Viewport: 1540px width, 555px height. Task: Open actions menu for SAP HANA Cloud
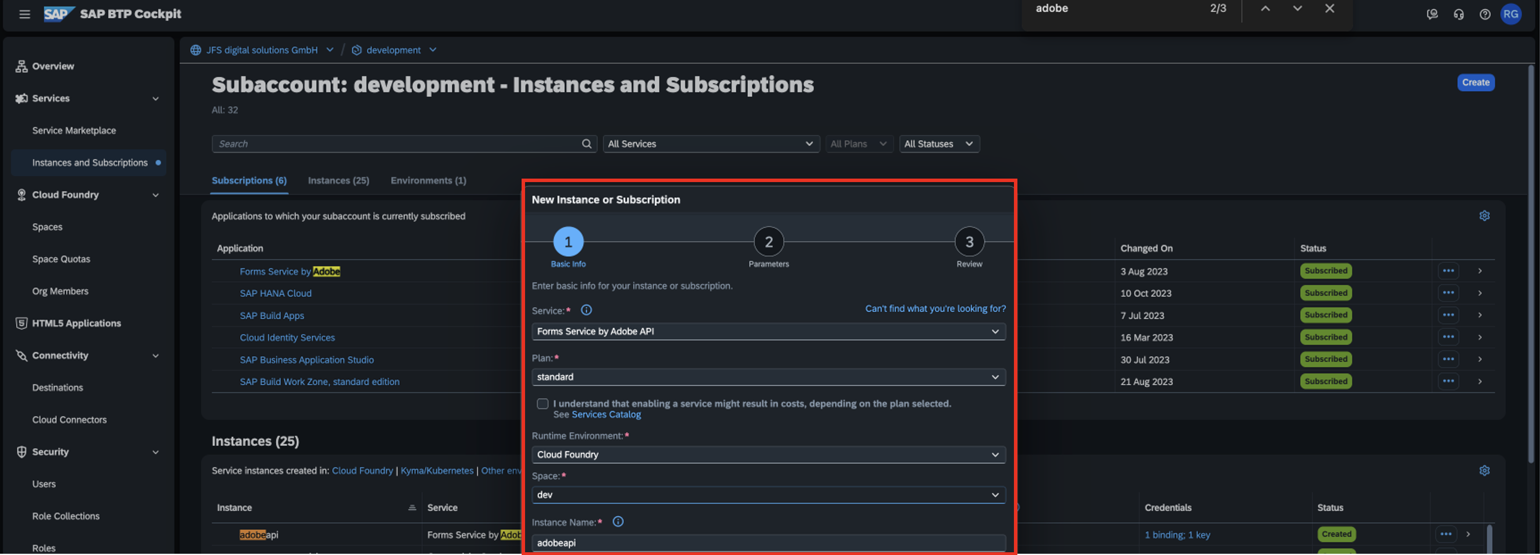[1447, 293]
